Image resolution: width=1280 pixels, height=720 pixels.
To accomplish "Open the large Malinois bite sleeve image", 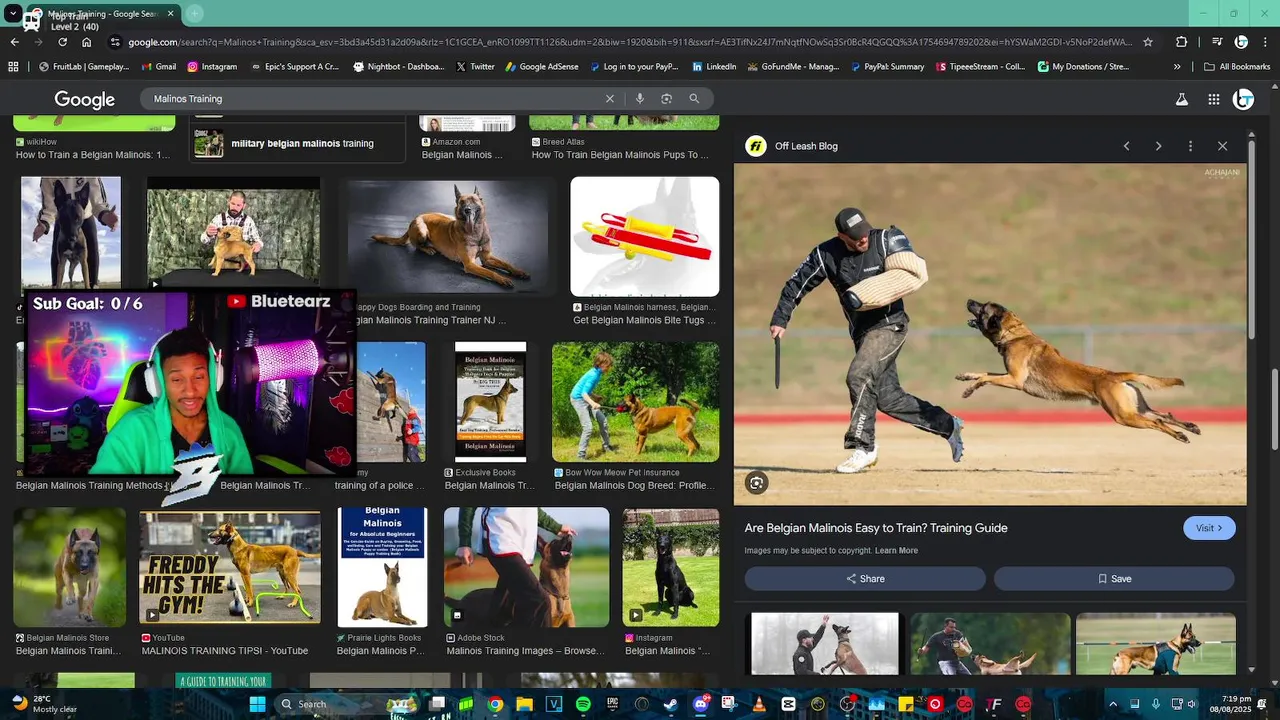I will [x=990, y=334].
